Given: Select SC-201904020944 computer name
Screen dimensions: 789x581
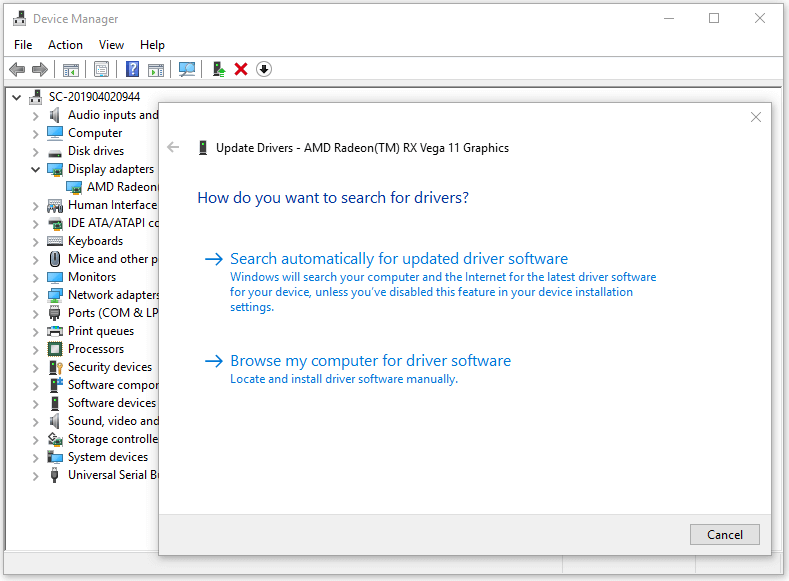Looking at the screenshot, I should (94, 97).
